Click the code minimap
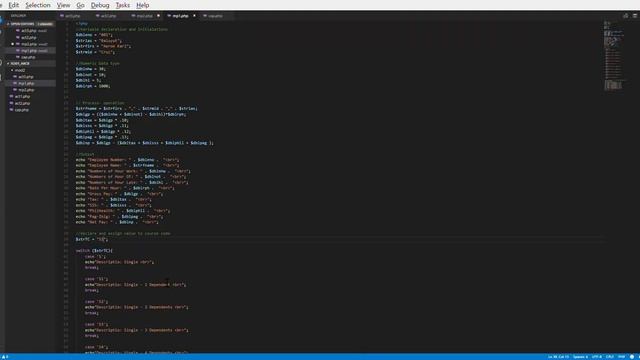 pos(613,55)
